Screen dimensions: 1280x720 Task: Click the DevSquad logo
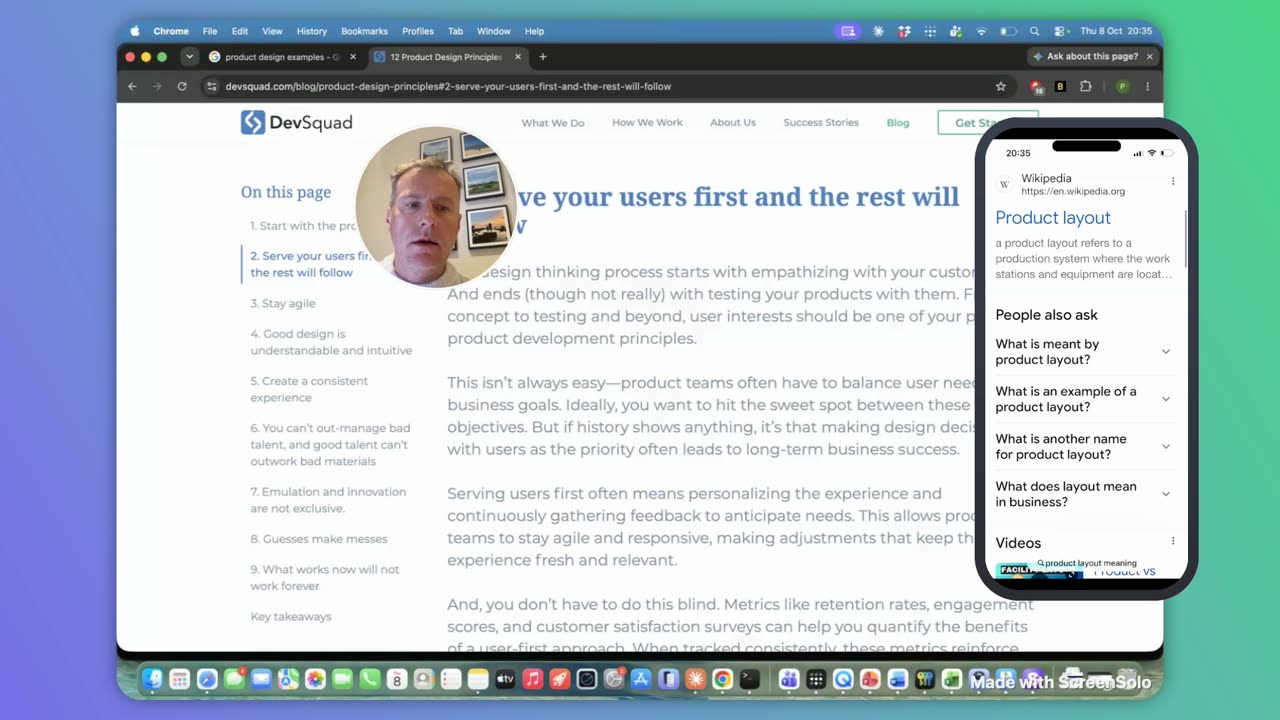point(296,122)
